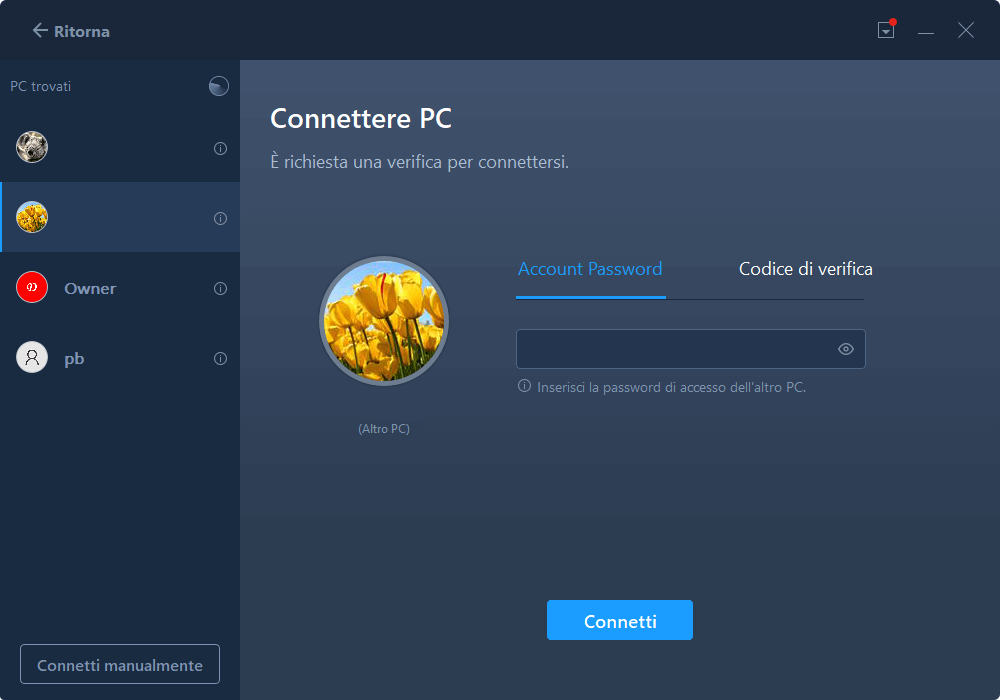Click the Ritorna back arrow
Image resolution: width=1000 pixels, height=700 pixels.
click(x=40, y=31)
